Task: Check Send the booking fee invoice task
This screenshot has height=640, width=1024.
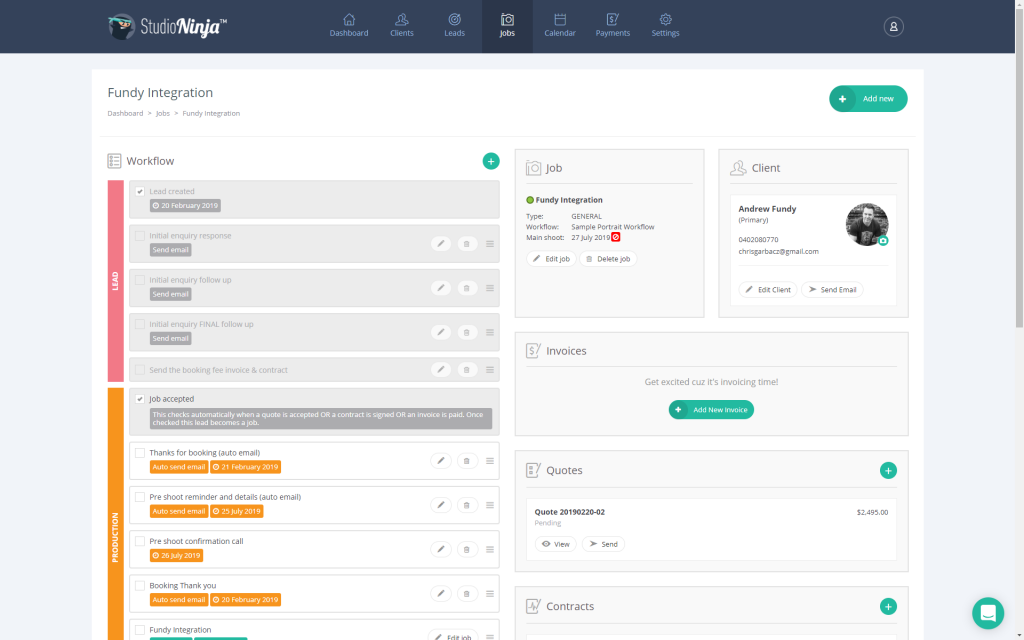Action: tap(140, 370)
